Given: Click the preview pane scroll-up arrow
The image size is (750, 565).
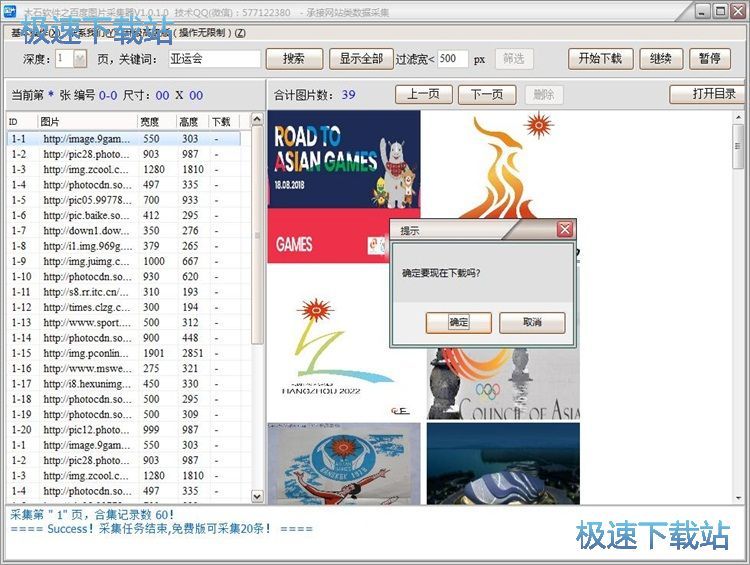Looking at the screenshot, I should click(x=739, y=117).
